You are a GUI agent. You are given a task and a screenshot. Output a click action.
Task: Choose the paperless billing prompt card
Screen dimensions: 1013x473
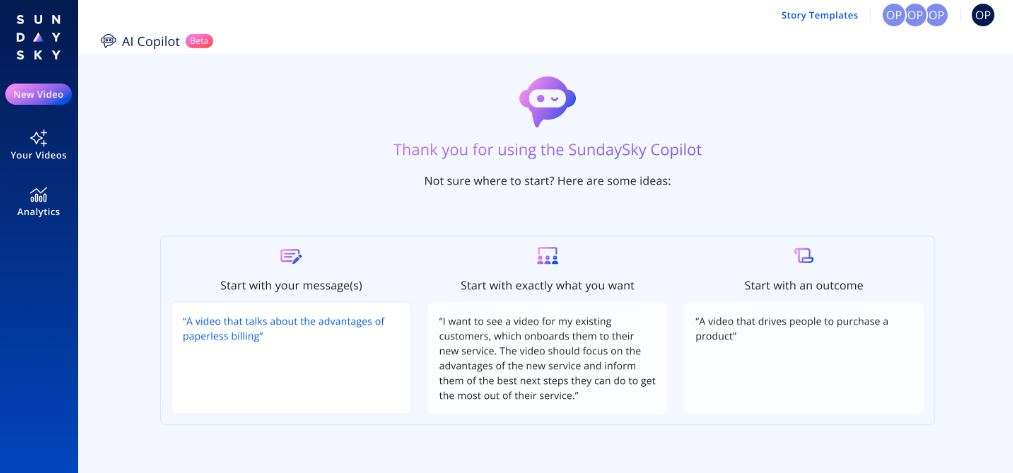[291, 357]
